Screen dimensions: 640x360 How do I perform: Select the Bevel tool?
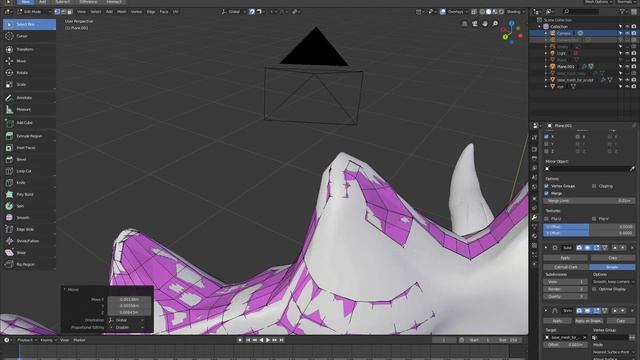[x=29, y=160]
